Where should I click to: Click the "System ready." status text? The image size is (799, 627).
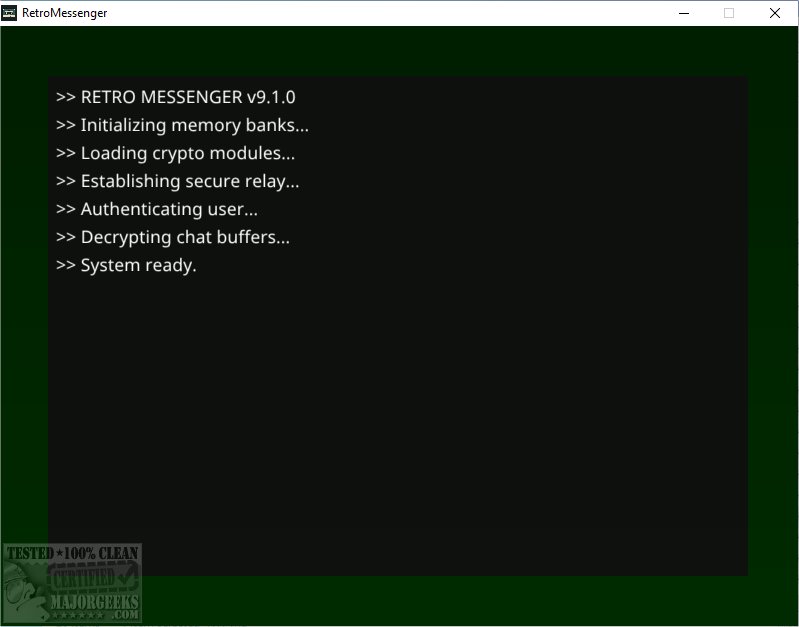point(138,265)
